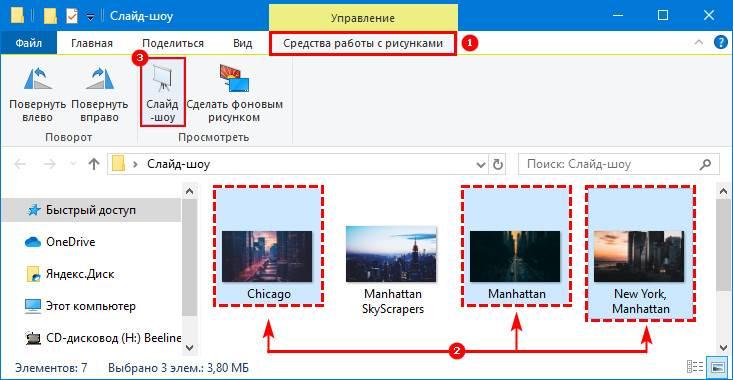The height and width of the screenshot is (380, 733).
Task: Set as background with Сделать фоновым рисунком
Action: coord(234,94)
